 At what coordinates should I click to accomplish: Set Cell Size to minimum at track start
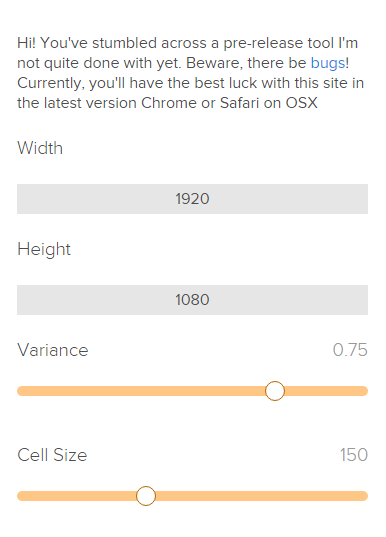tap(22, 496)
